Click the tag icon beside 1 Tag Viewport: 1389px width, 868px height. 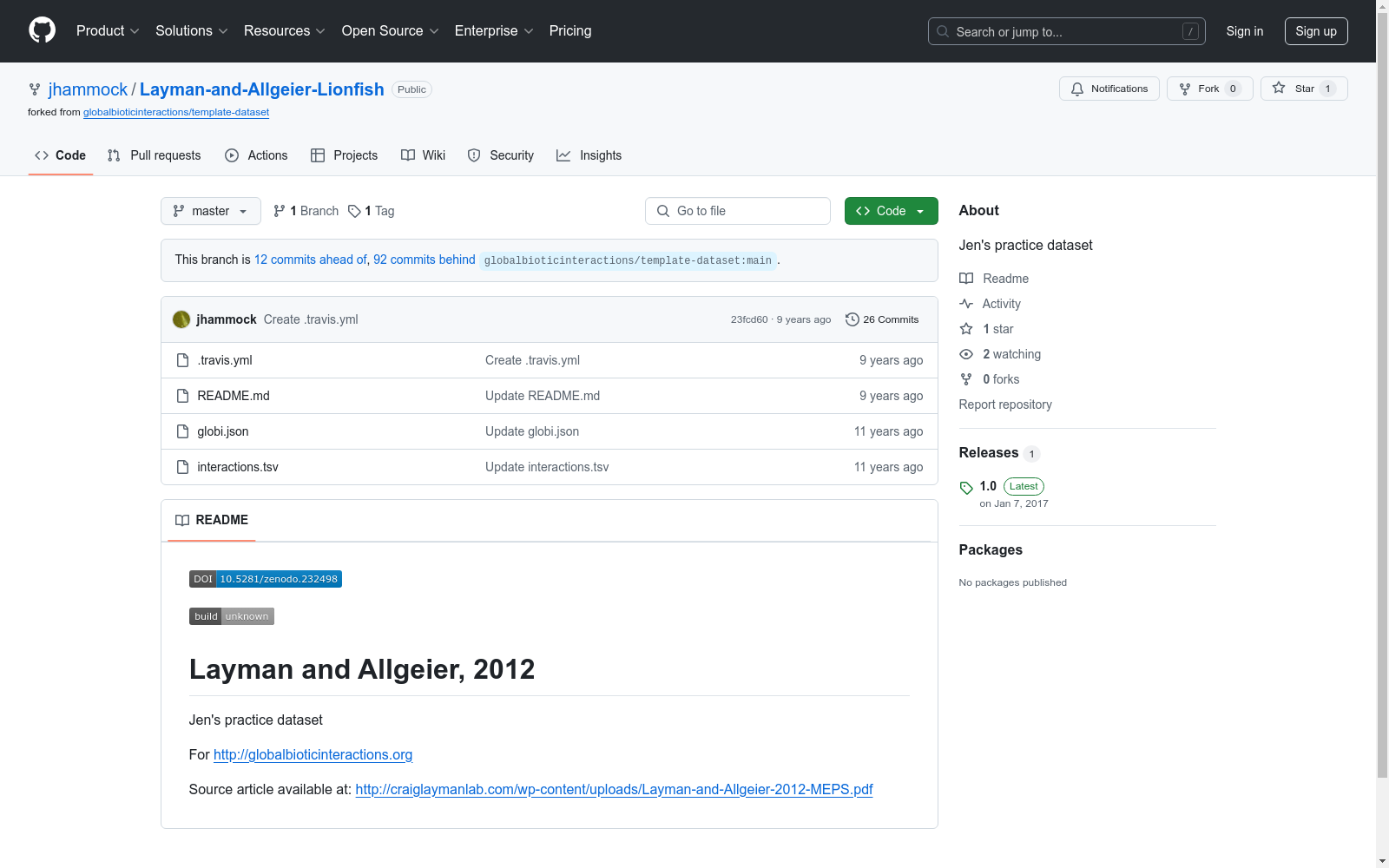click(354, 211)
